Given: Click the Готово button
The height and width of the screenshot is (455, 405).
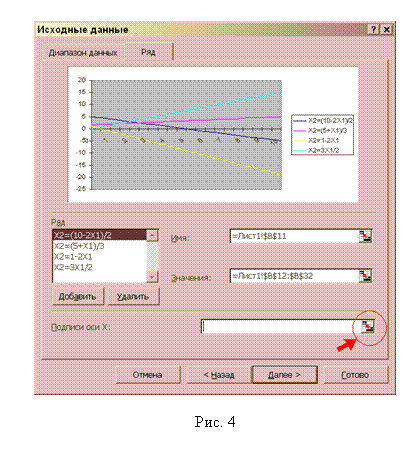Looking at the screenshot, I should coord(355,375).
